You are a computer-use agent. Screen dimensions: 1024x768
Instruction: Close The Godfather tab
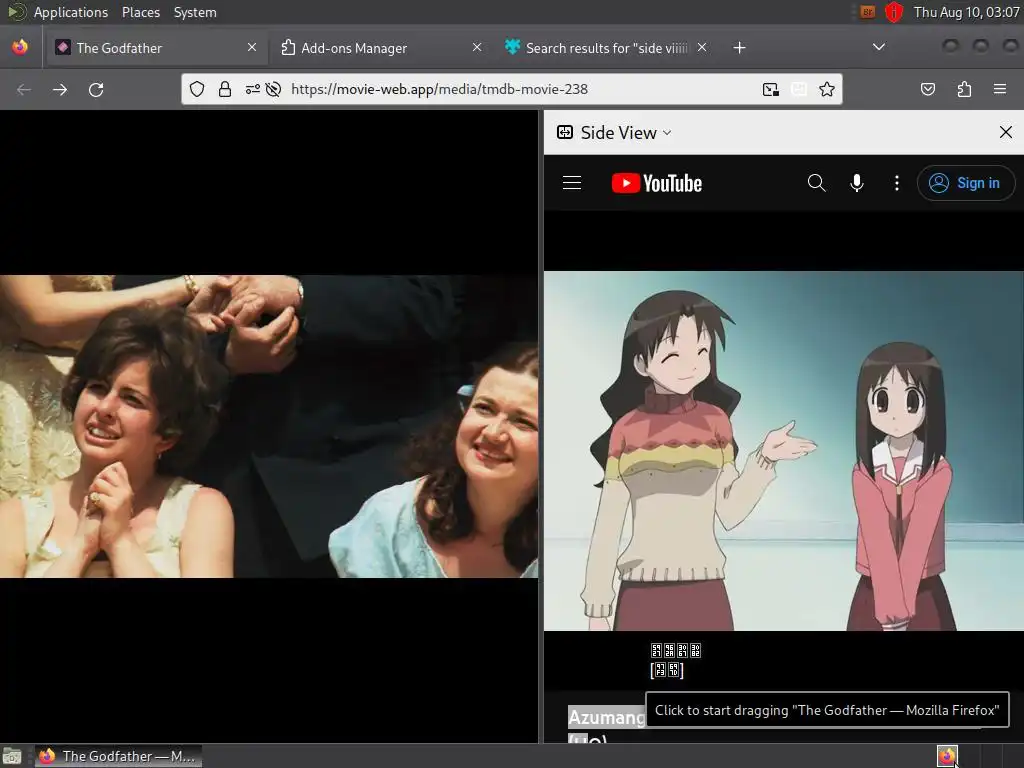252,47
